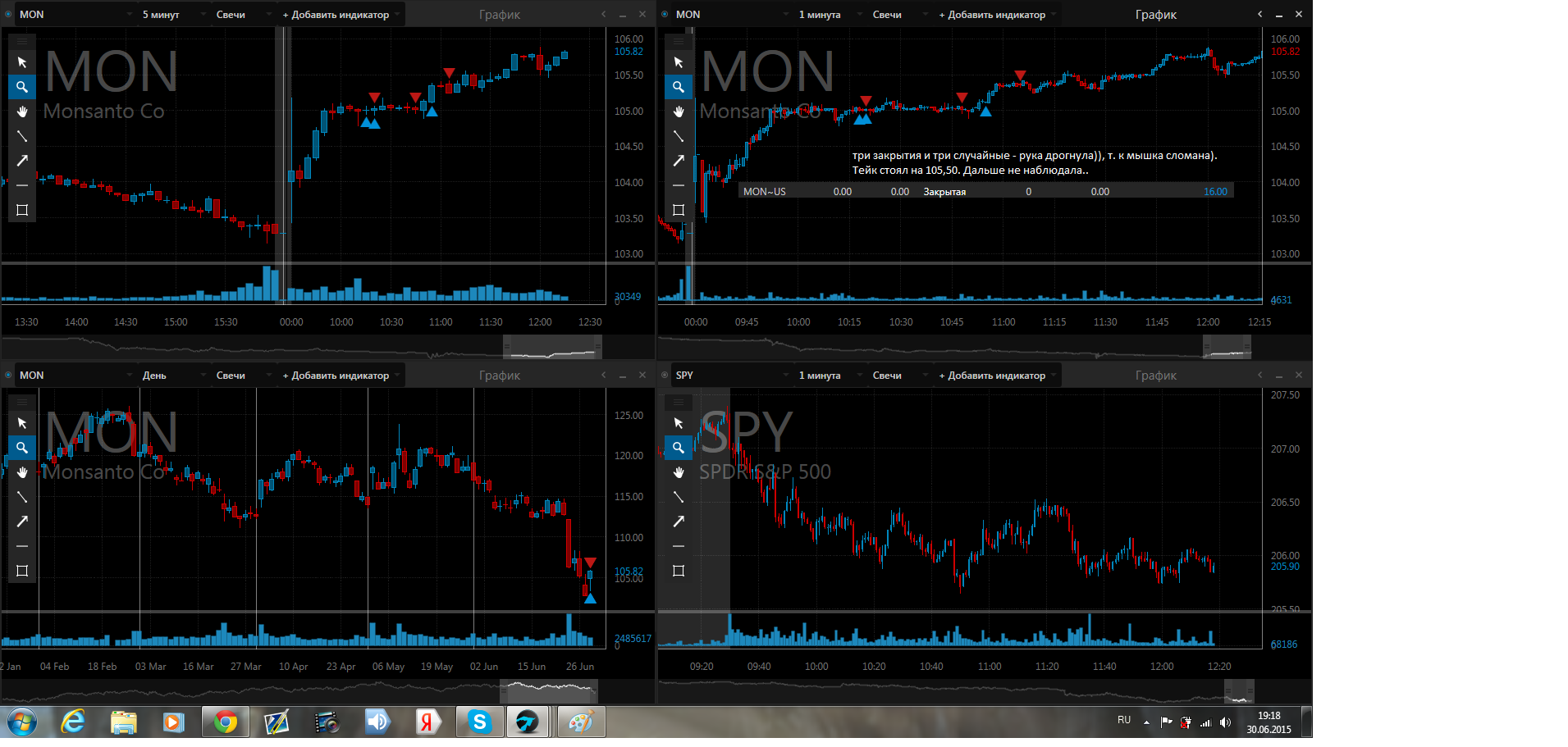1568x747 pixels.
Task: Open SPY ticker symbol dropdown
Action: (731, 375)
